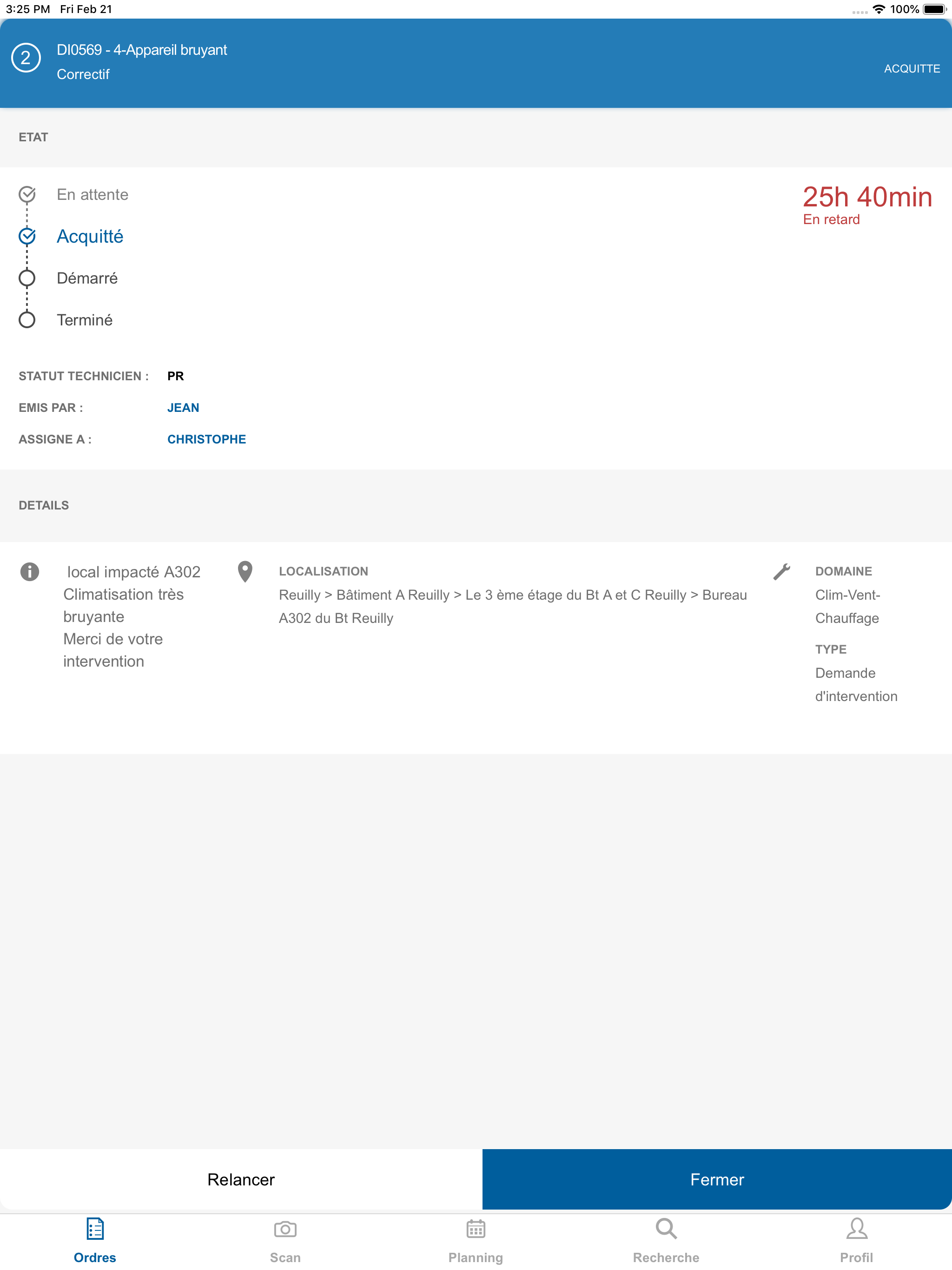Tap the En retard label
Image resolution: width=952 pixels, height=1270 pixels.
click(x=831, y=219)
